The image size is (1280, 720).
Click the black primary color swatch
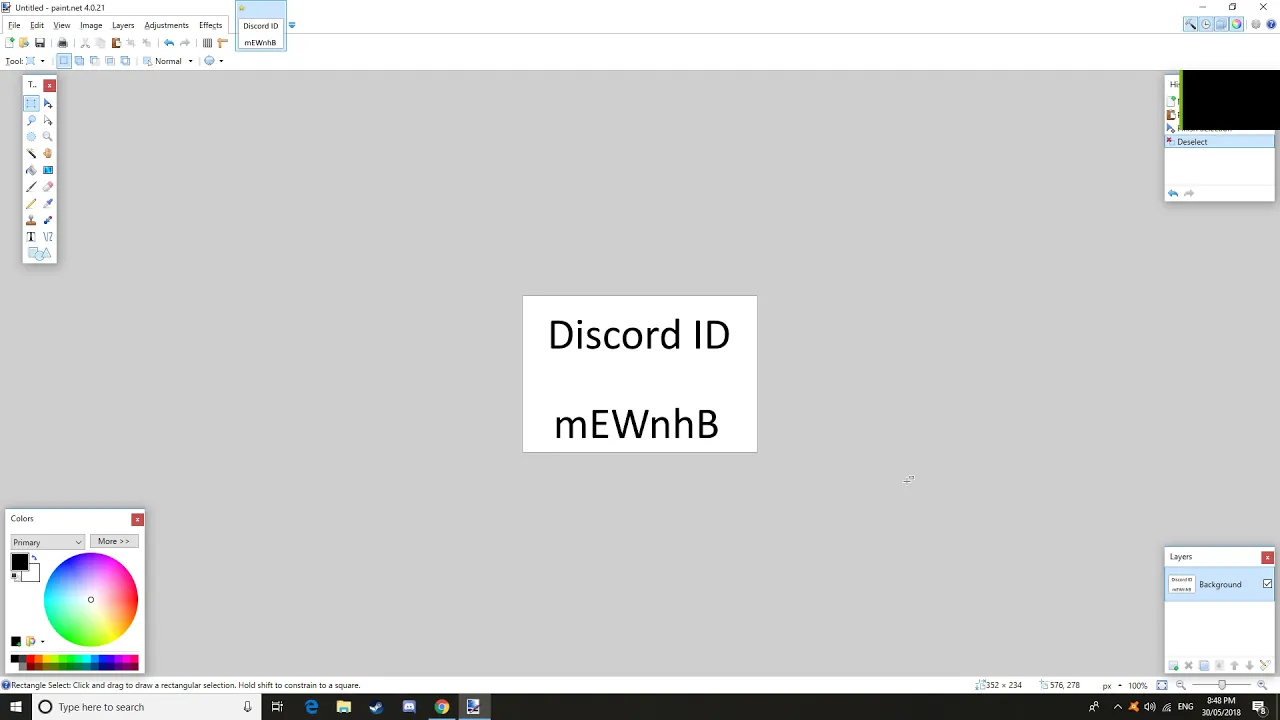(x=19, y=563)
